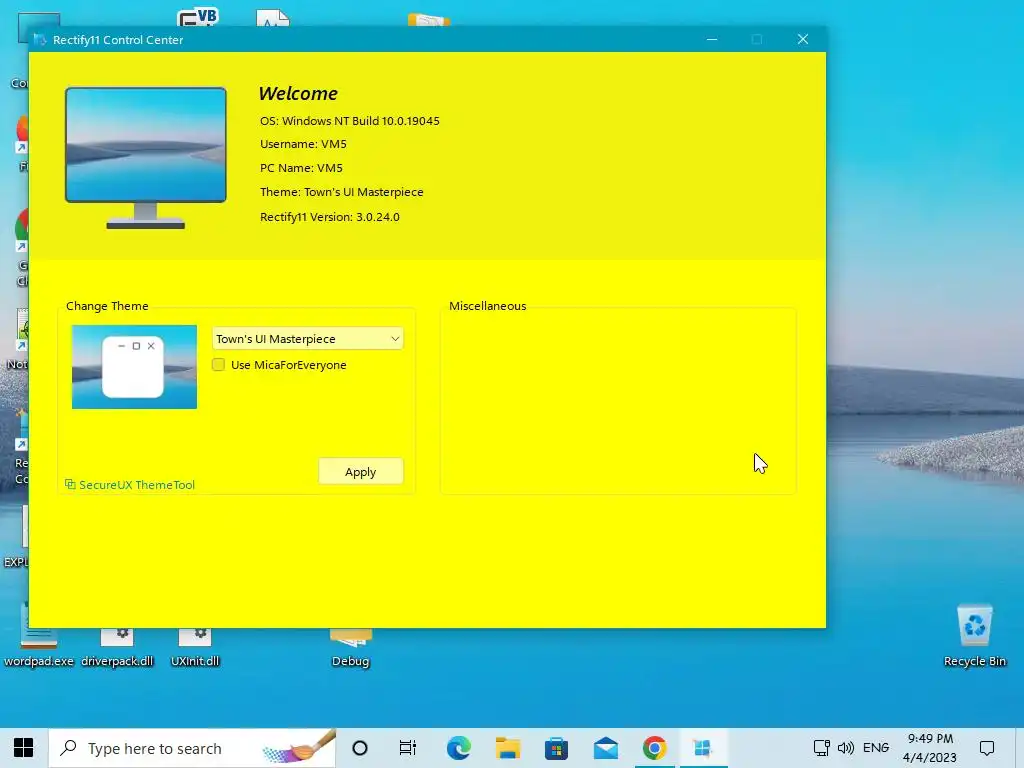Open Google Chrome from the taskbar
1024x768 pixels.
point(654,748)
